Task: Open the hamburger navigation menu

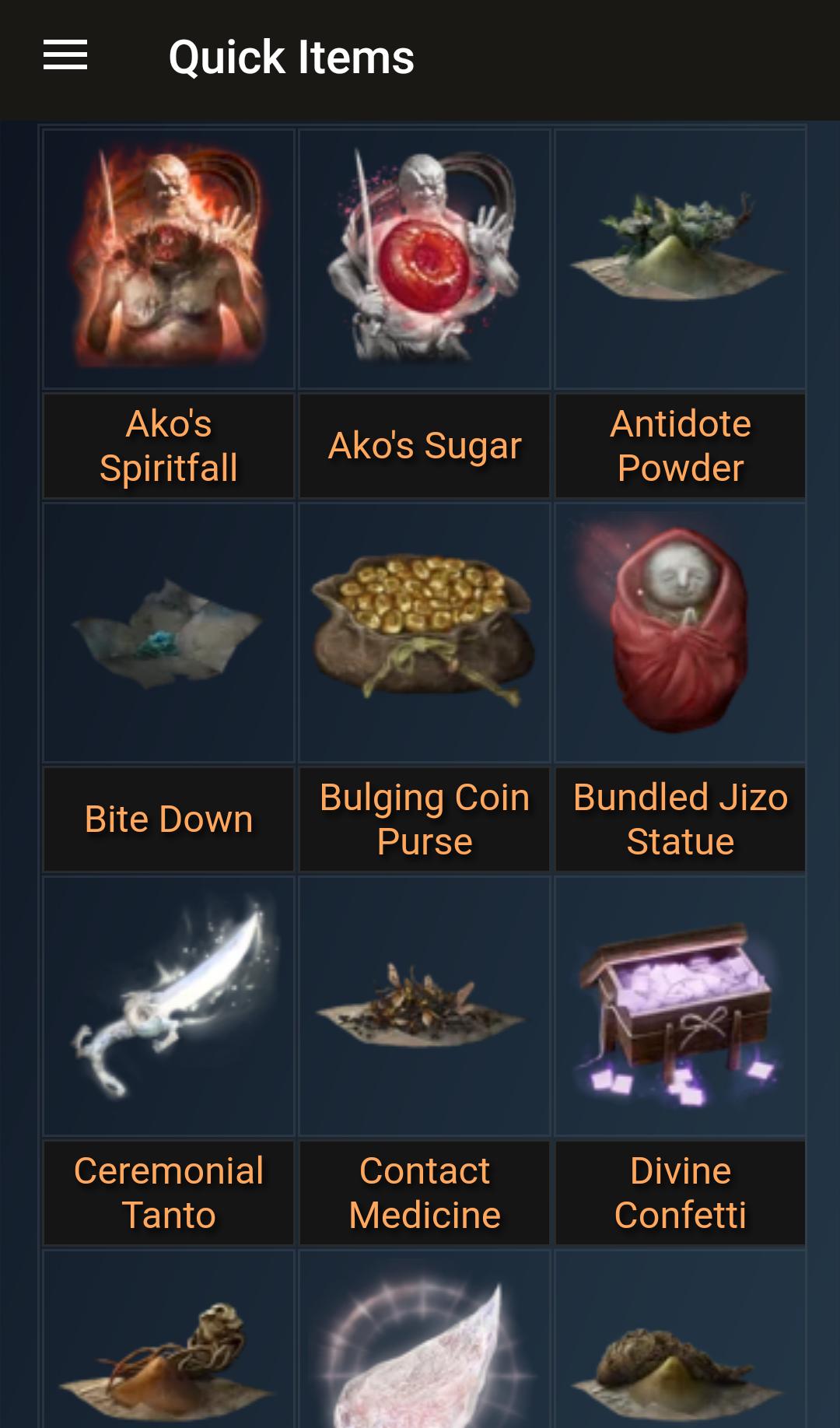Action: click(x=65, y=56)
